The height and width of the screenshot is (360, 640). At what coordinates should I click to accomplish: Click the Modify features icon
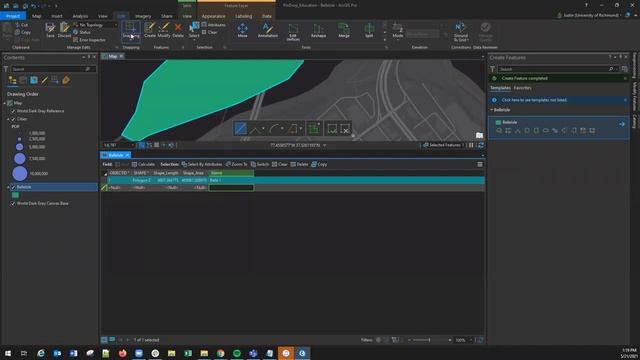point(164,30)
